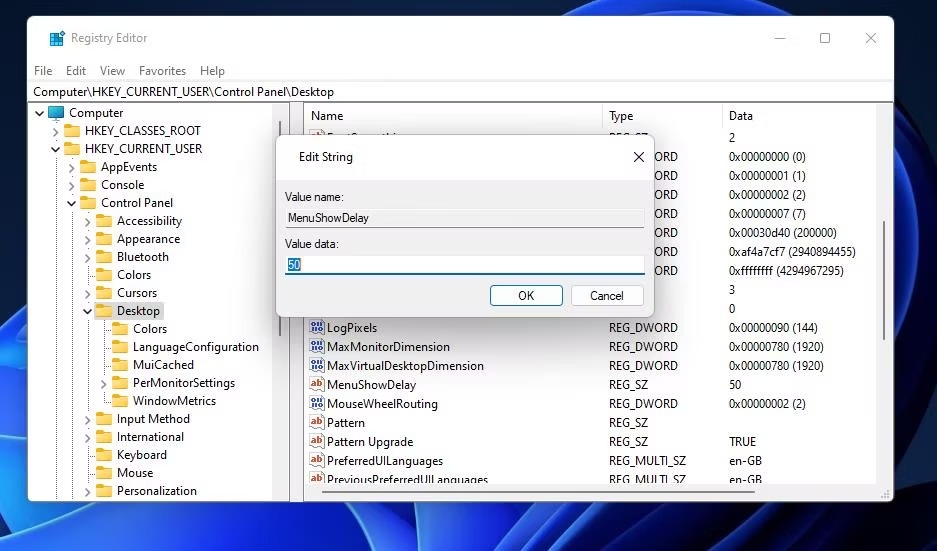937x551 pixels.
Task: Expand the AppEvents key
Action: click(x=72, y=167)
